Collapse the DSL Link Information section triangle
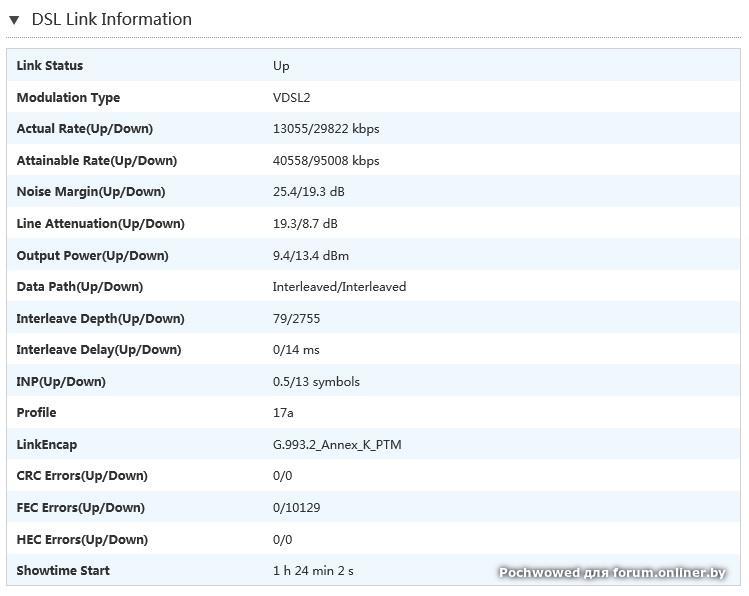749x596 pixels. click(x=14, y=20)
